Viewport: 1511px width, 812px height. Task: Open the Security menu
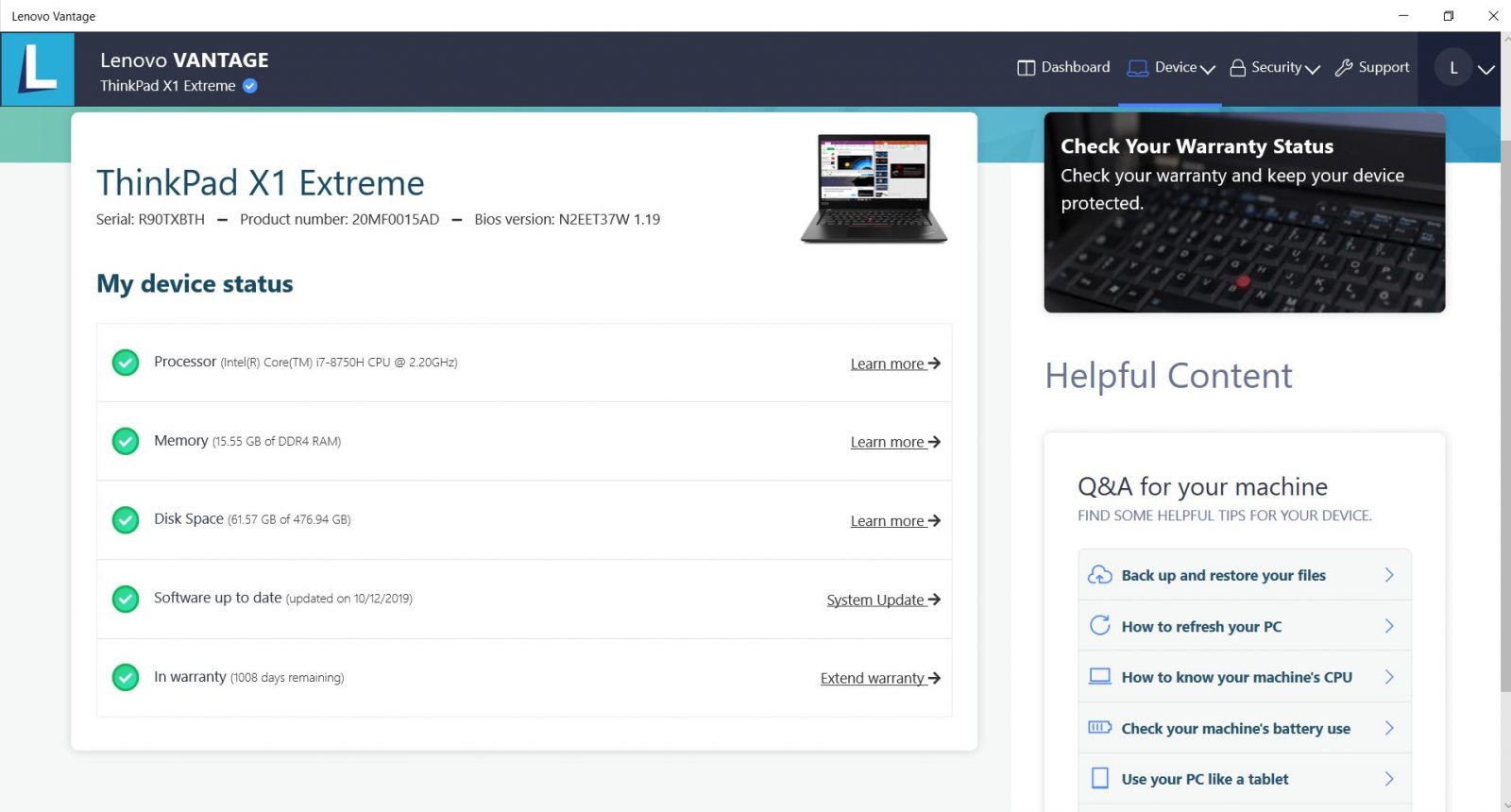pyautogui.click(x=1275, y=68)
